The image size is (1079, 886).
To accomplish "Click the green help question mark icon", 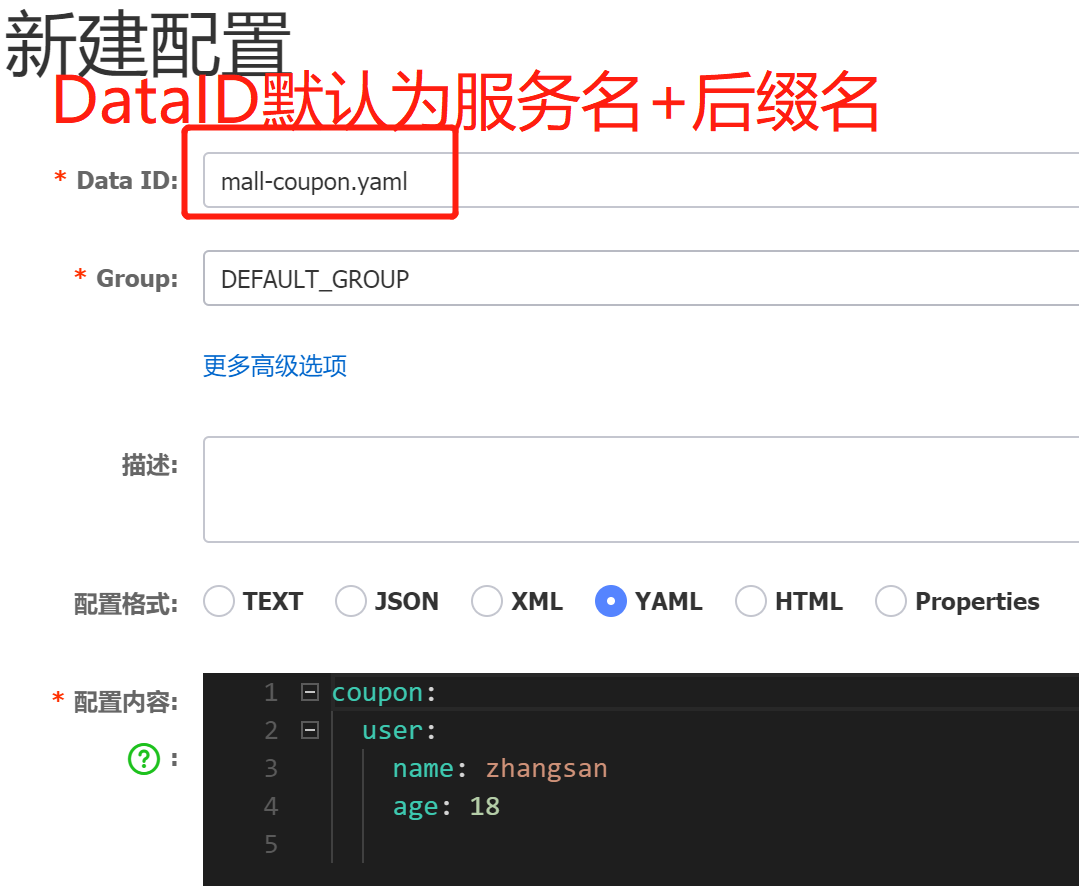I will click(x=144, y=759).
